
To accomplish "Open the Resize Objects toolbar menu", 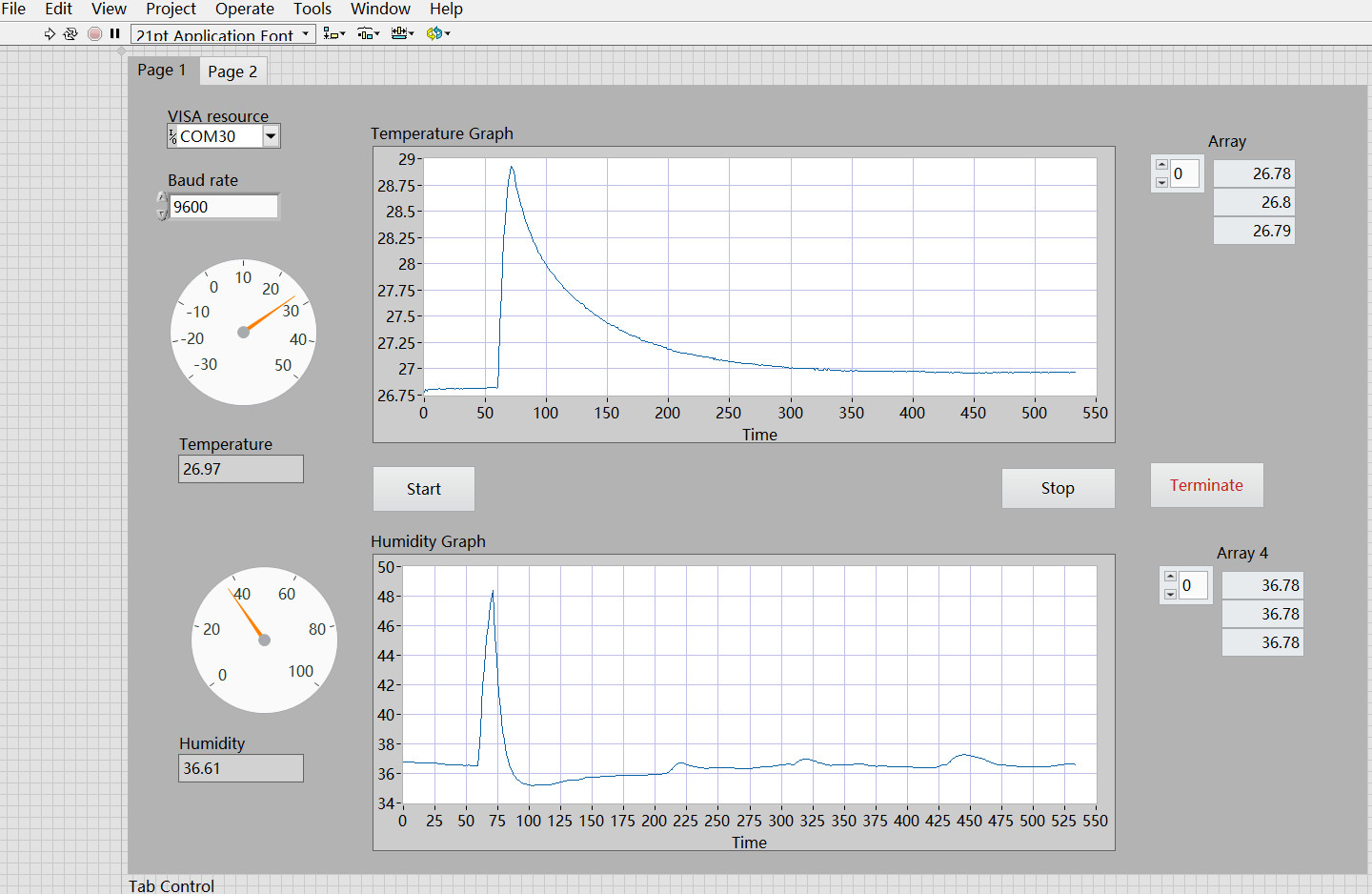I will coord(403,33).
